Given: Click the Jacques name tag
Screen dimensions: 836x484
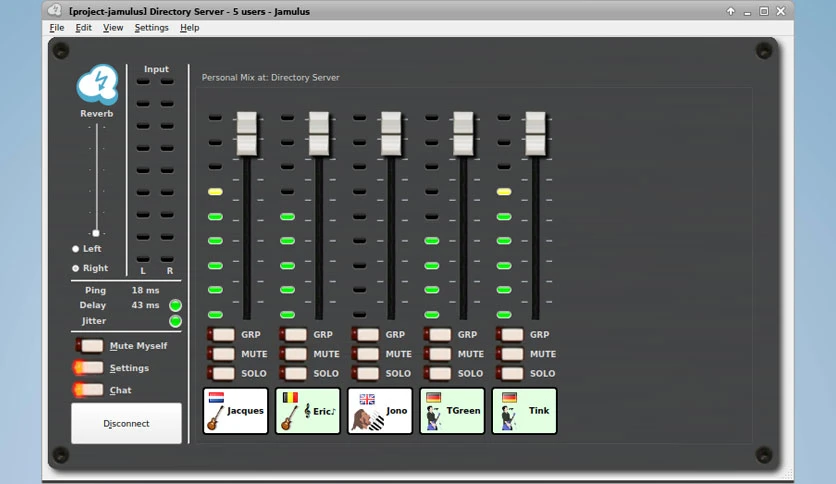Looking at the screenshot, I should coord(236,411).
